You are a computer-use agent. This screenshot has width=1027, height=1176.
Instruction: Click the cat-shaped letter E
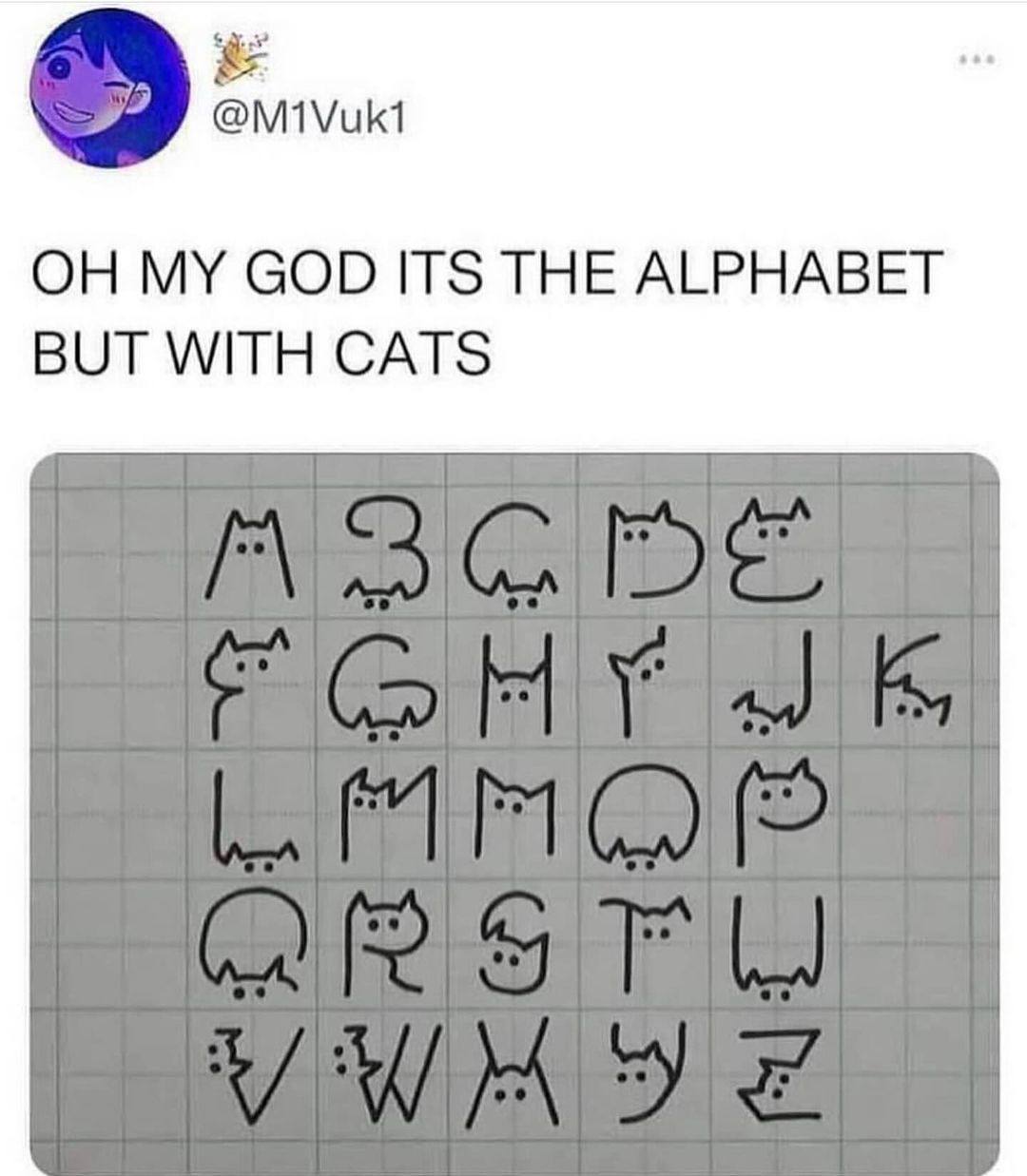[768, 556]
